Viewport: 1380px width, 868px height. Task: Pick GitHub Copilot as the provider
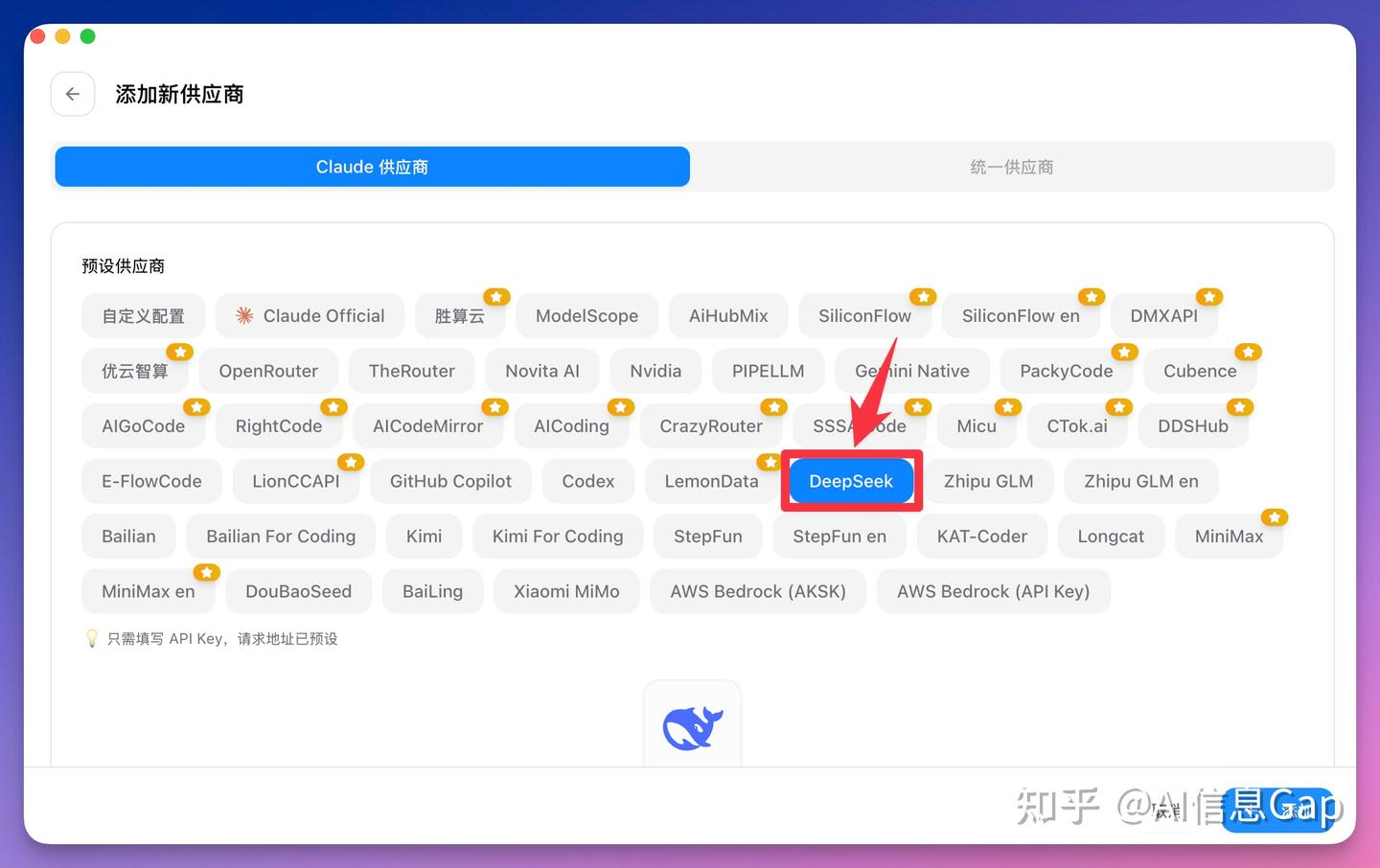click(450, 481)
